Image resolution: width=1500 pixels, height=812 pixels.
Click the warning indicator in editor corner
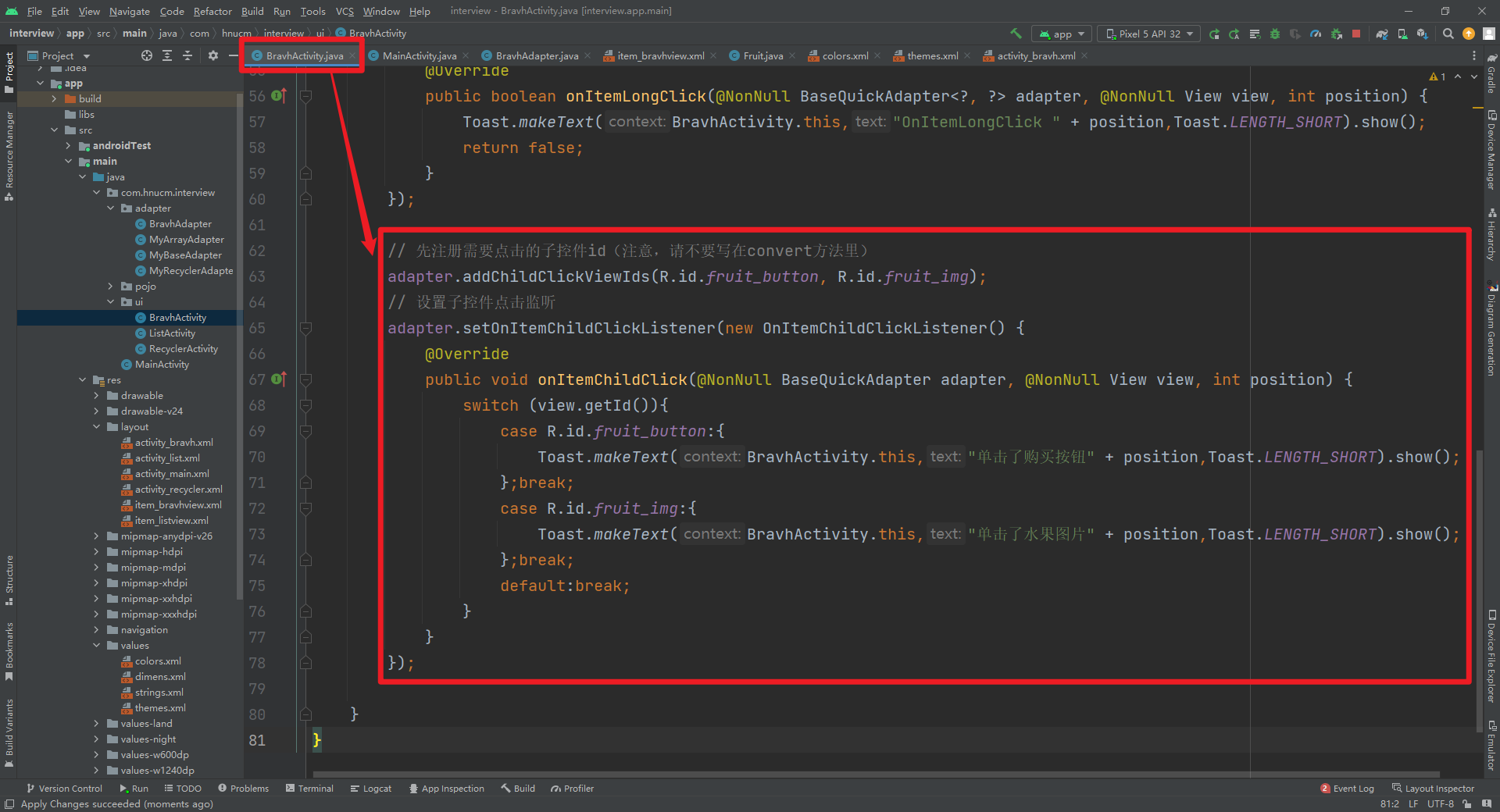1437,77
